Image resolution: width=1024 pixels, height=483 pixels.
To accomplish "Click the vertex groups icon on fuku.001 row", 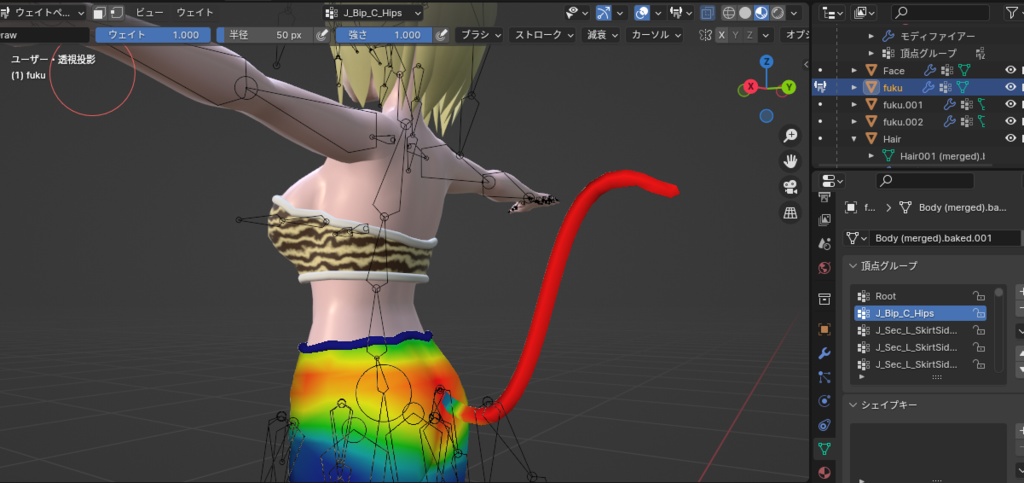I will [966, 104].
